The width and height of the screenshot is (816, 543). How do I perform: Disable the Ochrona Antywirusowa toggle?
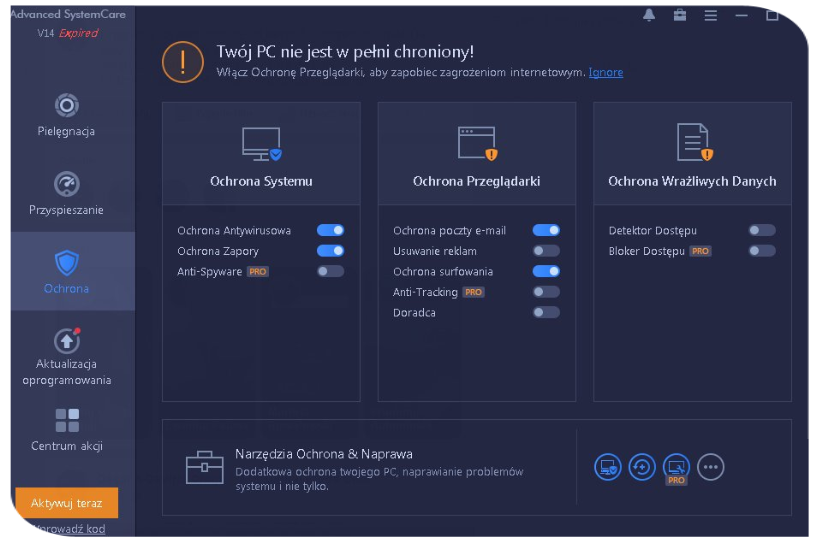pyautogui.click(x=330, y=230)
